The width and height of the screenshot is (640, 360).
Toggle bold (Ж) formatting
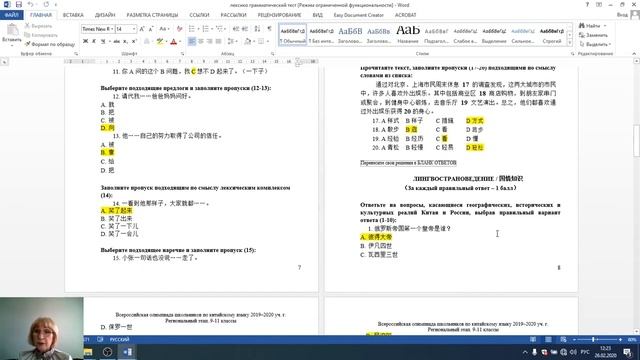[85, 41]
